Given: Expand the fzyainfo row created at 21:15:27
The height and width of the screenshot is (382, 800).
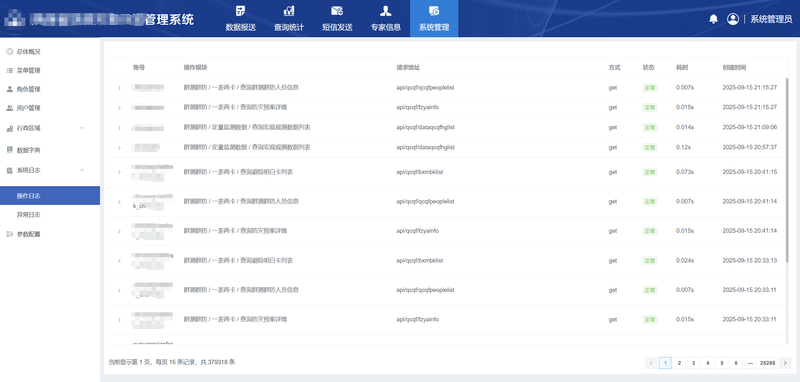Looking at the screenshot, I should pyautogui.click(x=119, y=108).
